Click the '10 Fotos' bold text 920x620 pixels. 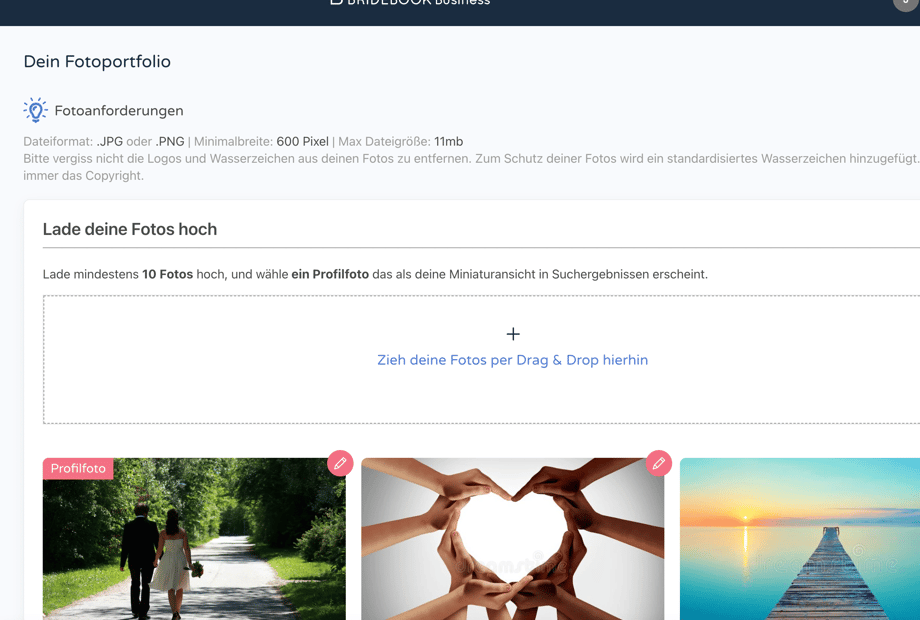pos(167,274)
